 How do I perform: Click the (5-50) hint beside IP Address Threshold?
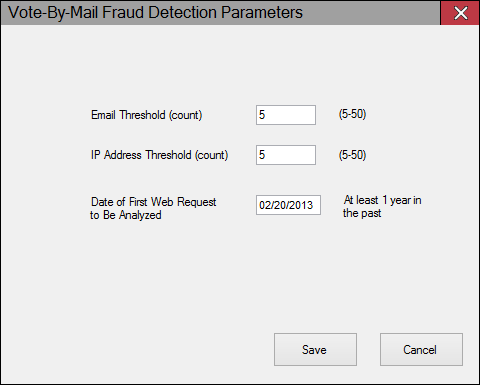pyautogui.click(x=352, y=155)
